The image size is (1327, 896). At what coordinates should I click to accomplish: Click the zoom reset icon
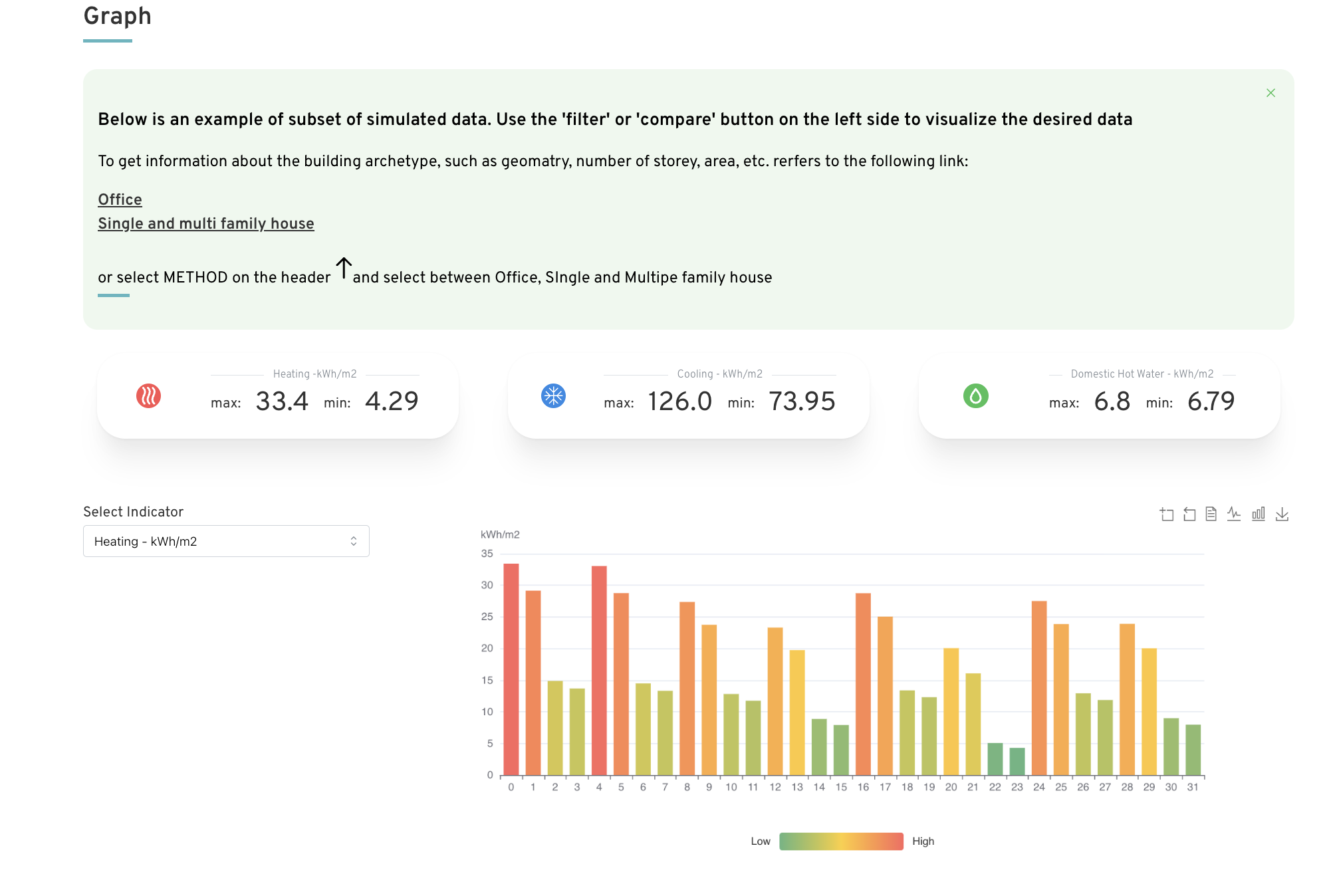(1189, 514)
